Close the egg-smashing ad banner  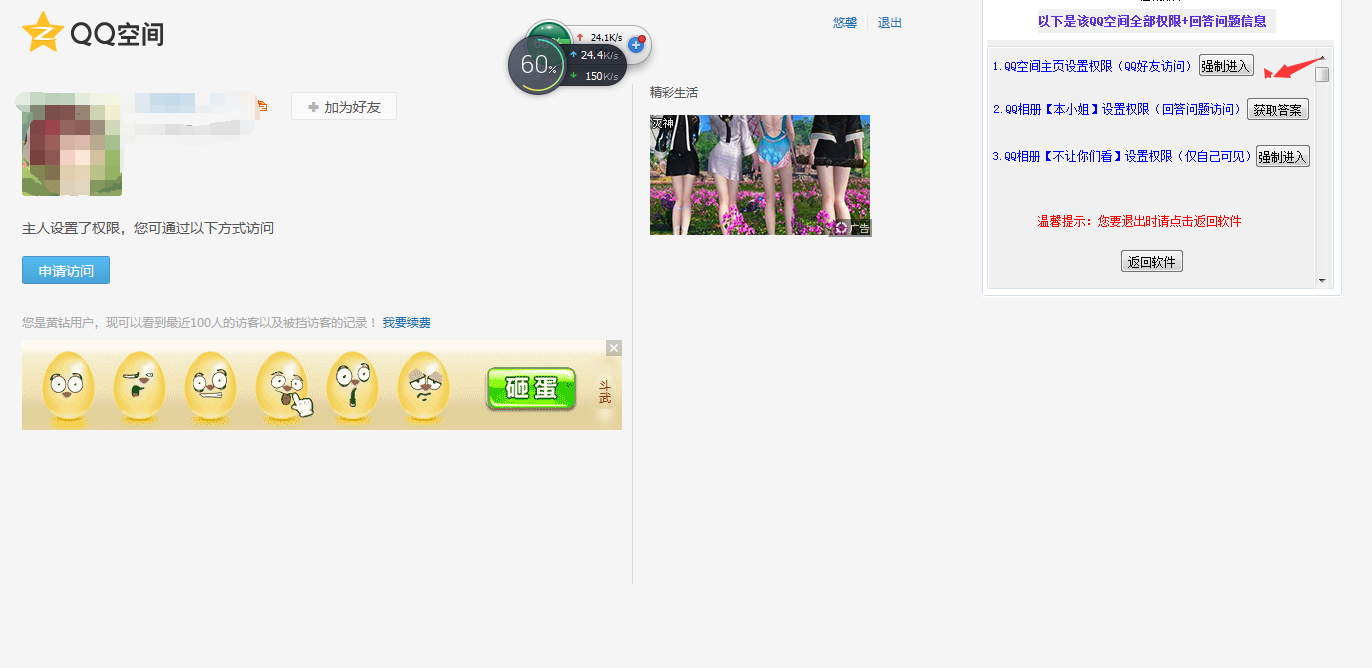click(x=614, y=348)
